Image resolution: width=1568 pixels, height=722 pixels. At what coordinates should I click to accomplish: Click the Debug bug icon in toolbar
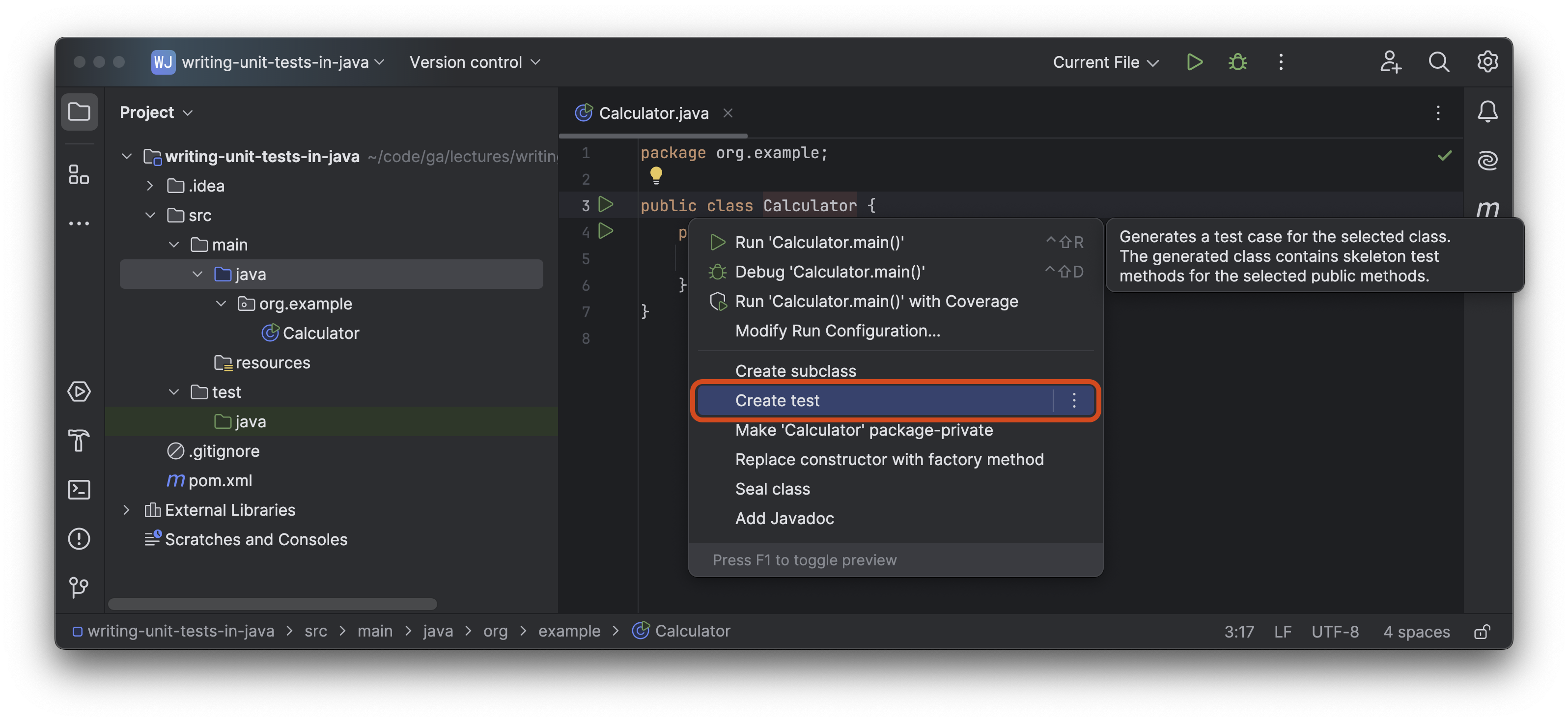(x=1237, y=62)
